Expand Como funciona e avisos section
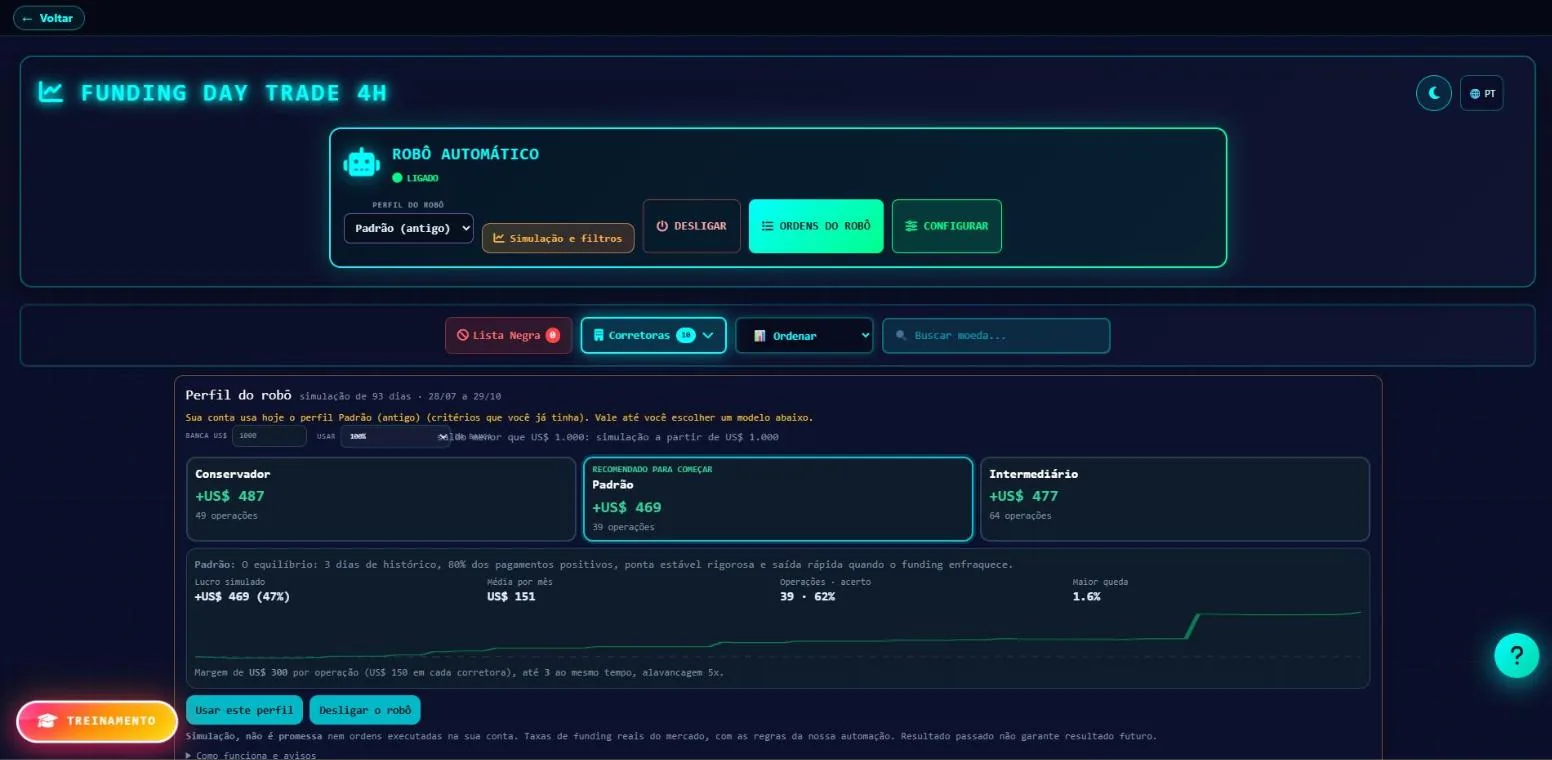 (x=251, y=755)
